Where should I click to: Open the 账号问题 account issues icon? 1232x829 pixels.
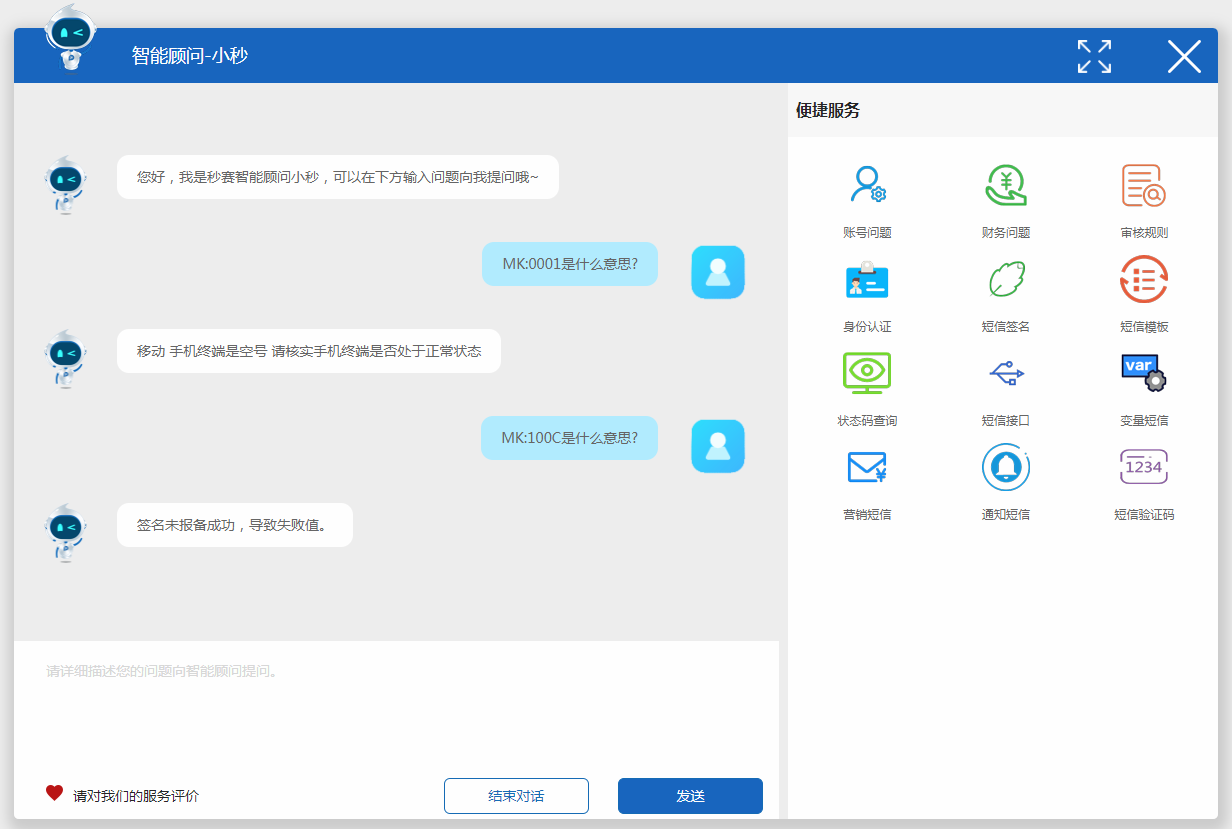click(x=867, y=185)
